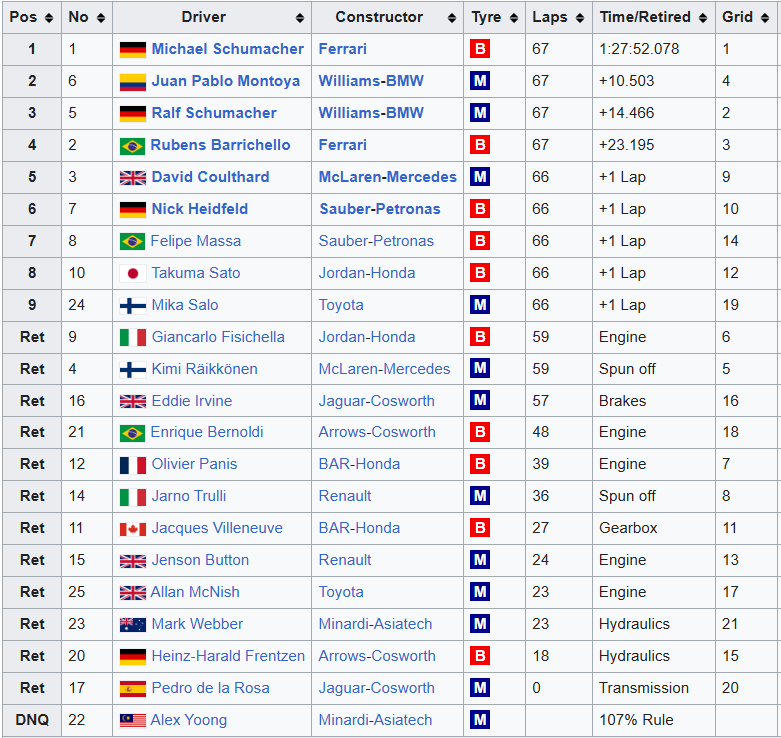Click the Japanese flag beside Takuma Sato
The image size is (781, 738).
point(133,273)
